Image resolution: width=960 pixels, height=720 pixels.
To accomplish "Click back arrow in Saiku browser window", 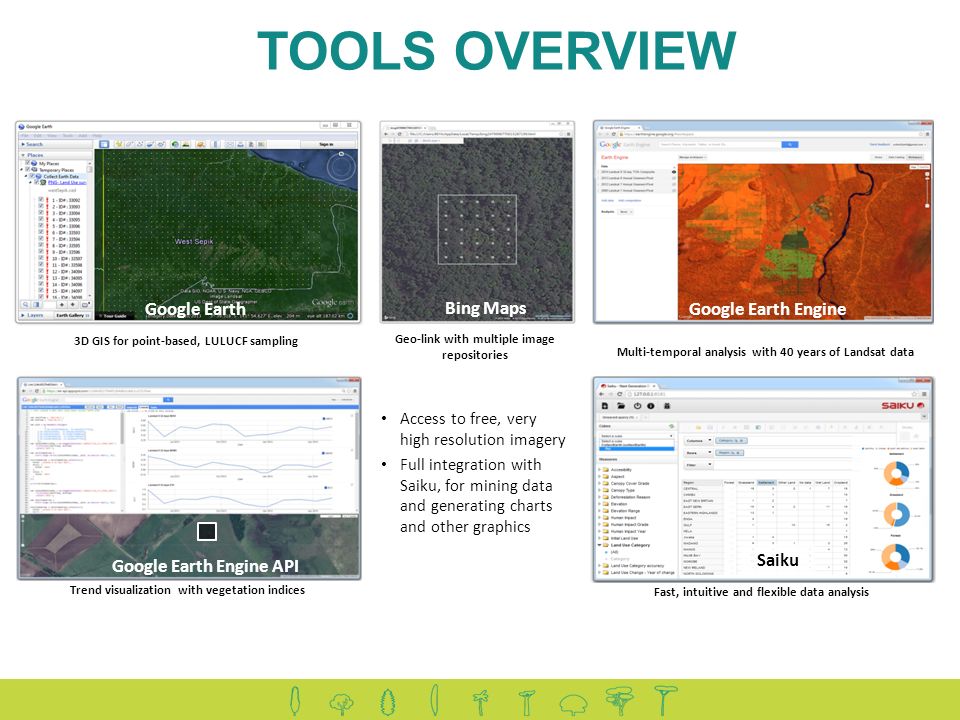I will coord(602,394).
